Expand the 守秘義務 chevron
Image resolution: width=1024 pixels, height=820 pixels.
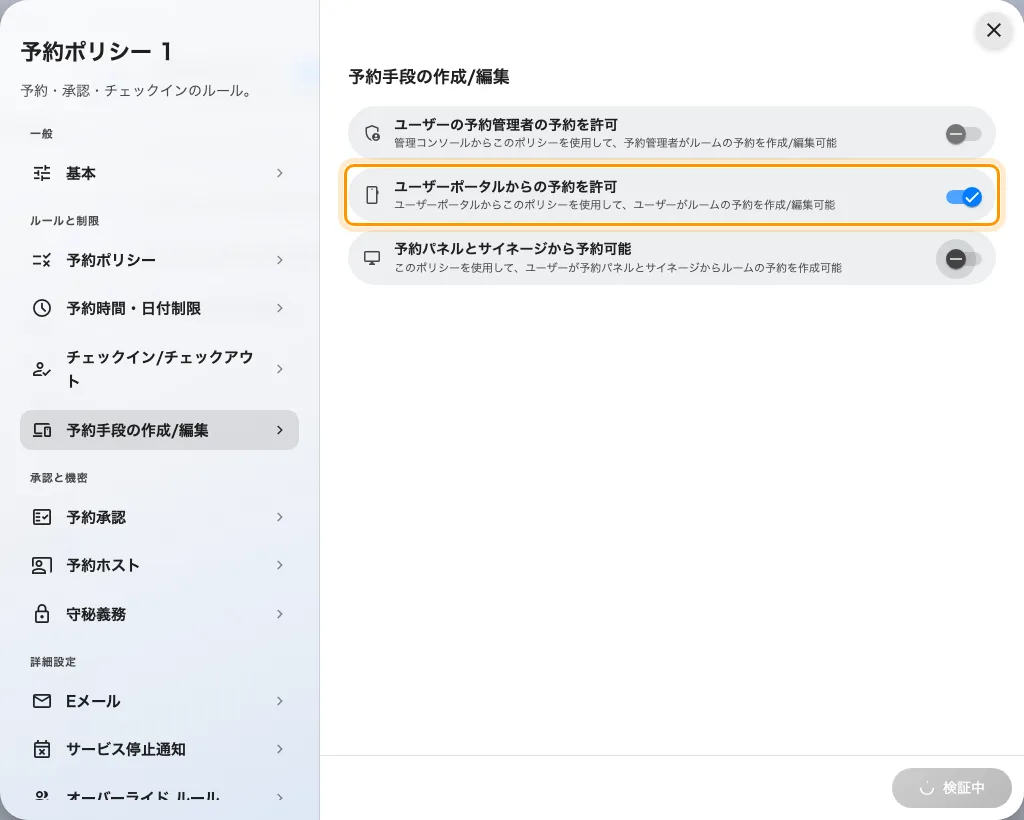pyautogui.click(x=280, y=614)
